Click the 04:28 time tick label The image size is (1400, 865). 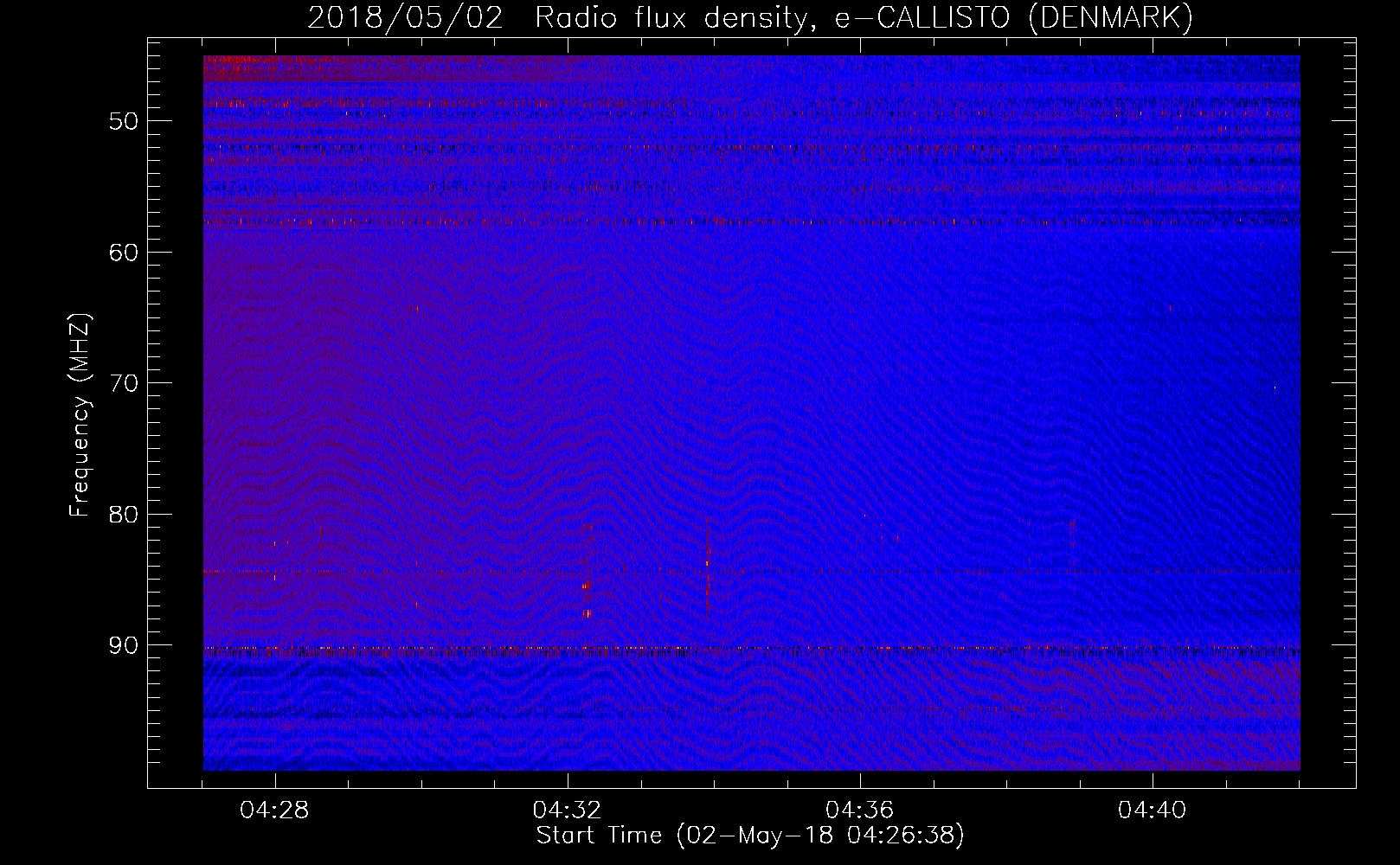point(274,811)
